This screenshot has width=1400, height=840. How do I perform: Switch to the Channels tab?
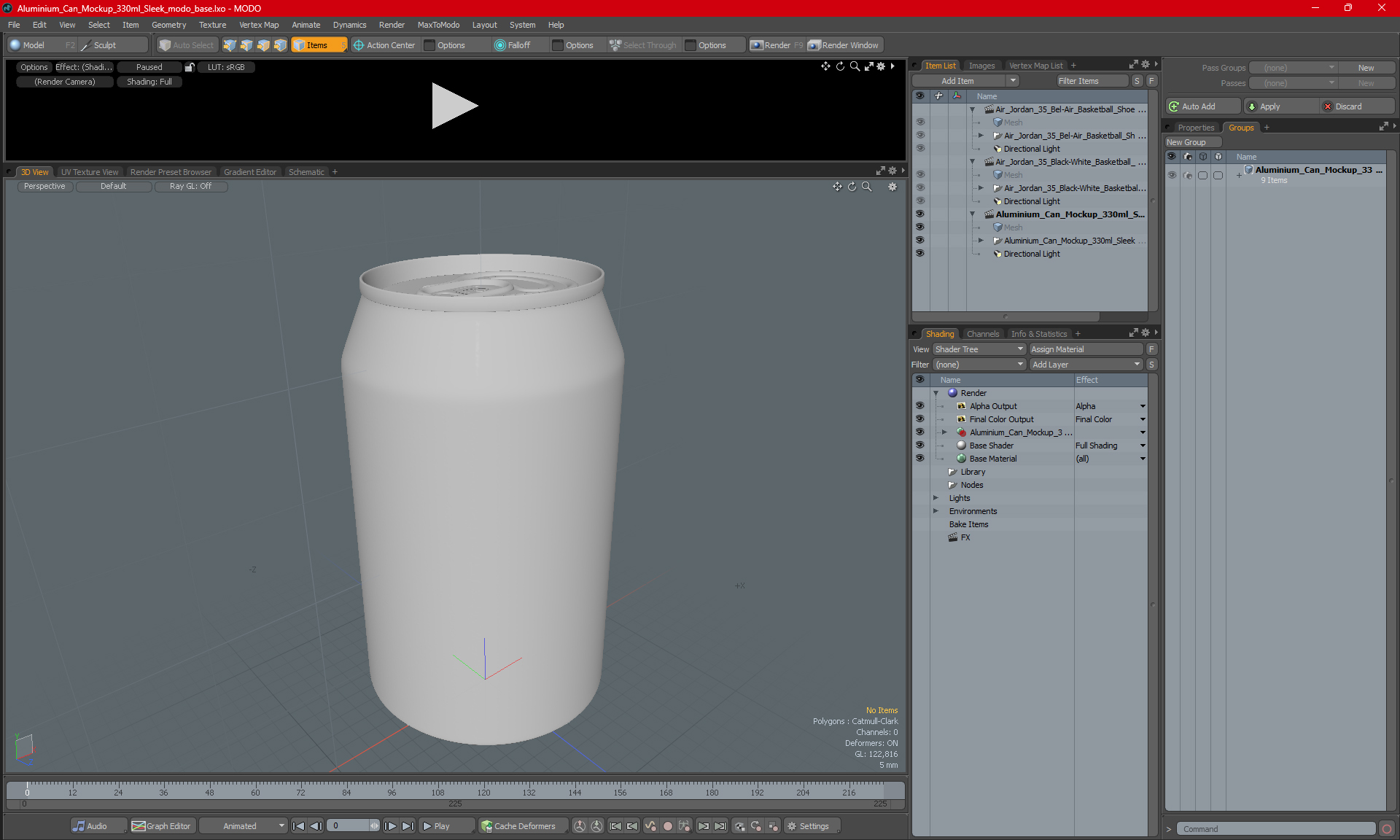pos(983,334)
